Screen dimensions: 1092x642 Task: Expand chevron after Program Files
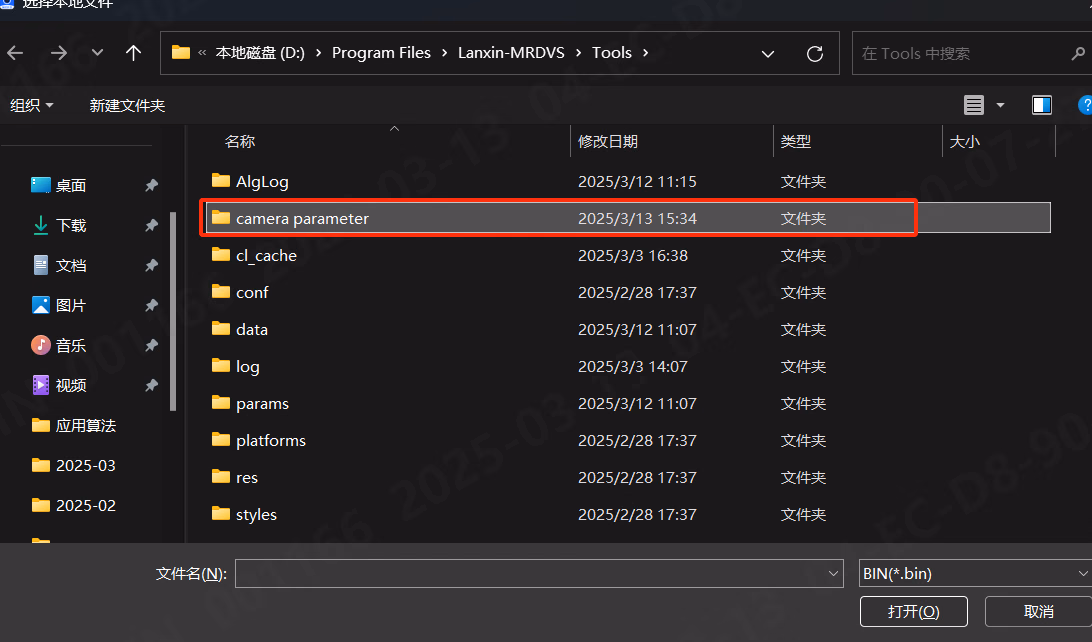(x=444, y=53)
